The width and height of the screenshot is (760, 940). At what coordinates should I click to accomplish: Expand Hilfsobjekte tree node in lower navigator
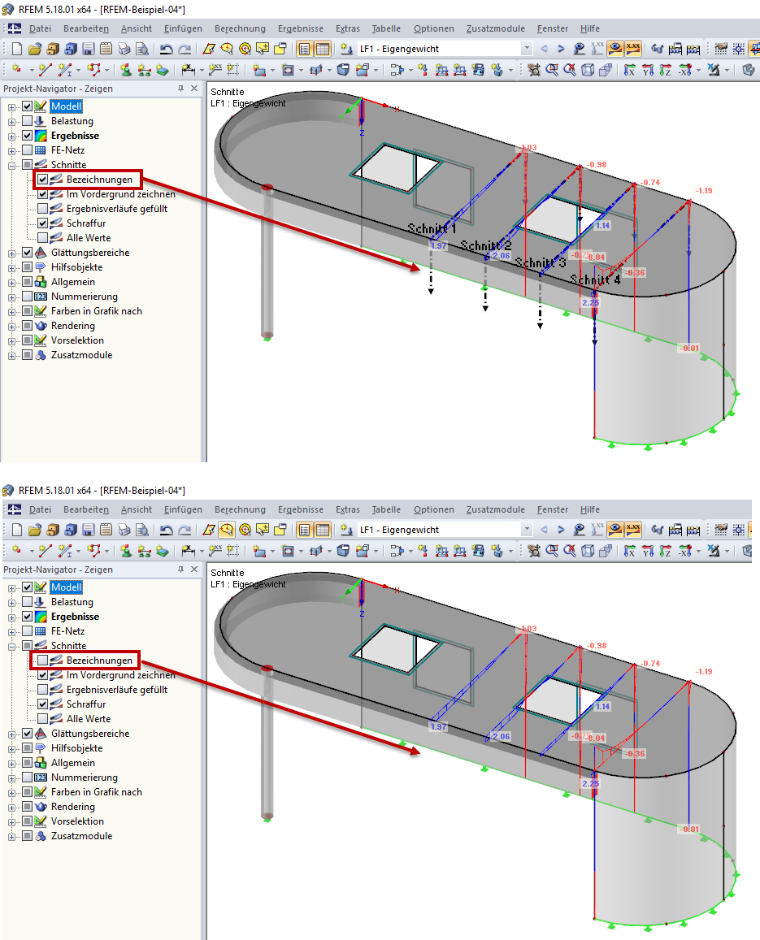12,748
